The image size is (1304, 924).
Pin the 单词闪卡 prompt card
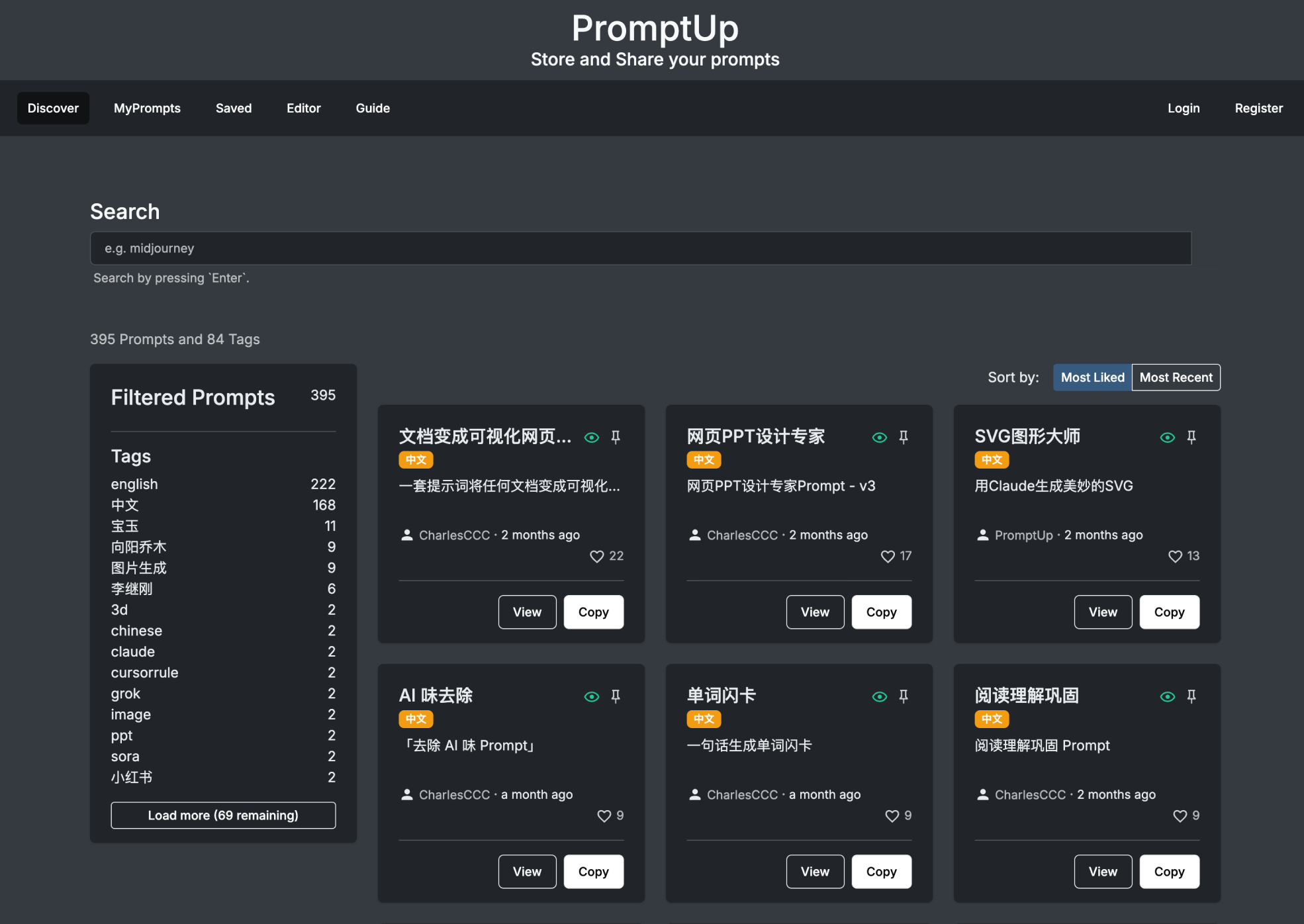coord(904,697)
